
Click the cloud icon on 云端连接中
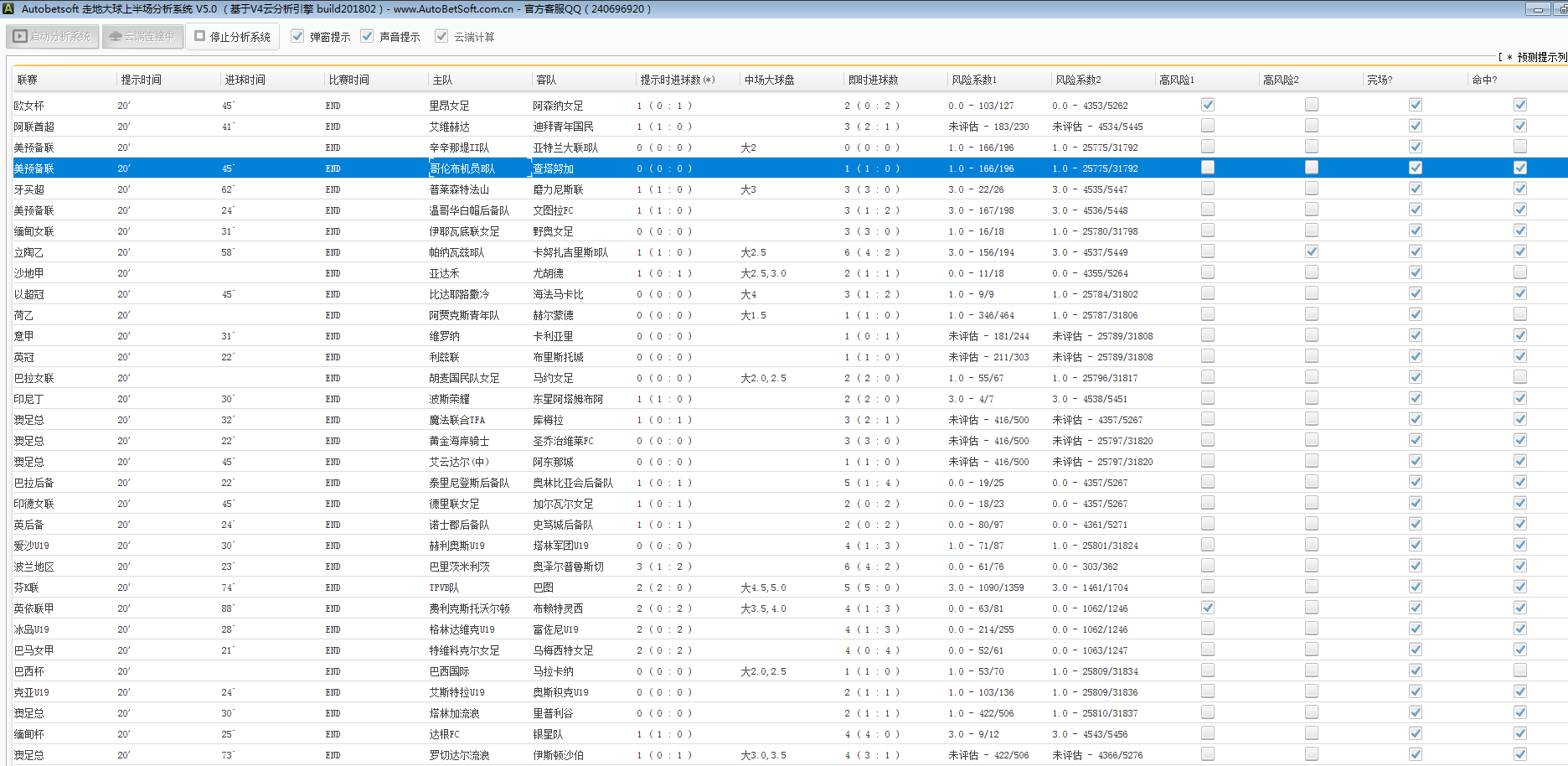tap(116, 37)
